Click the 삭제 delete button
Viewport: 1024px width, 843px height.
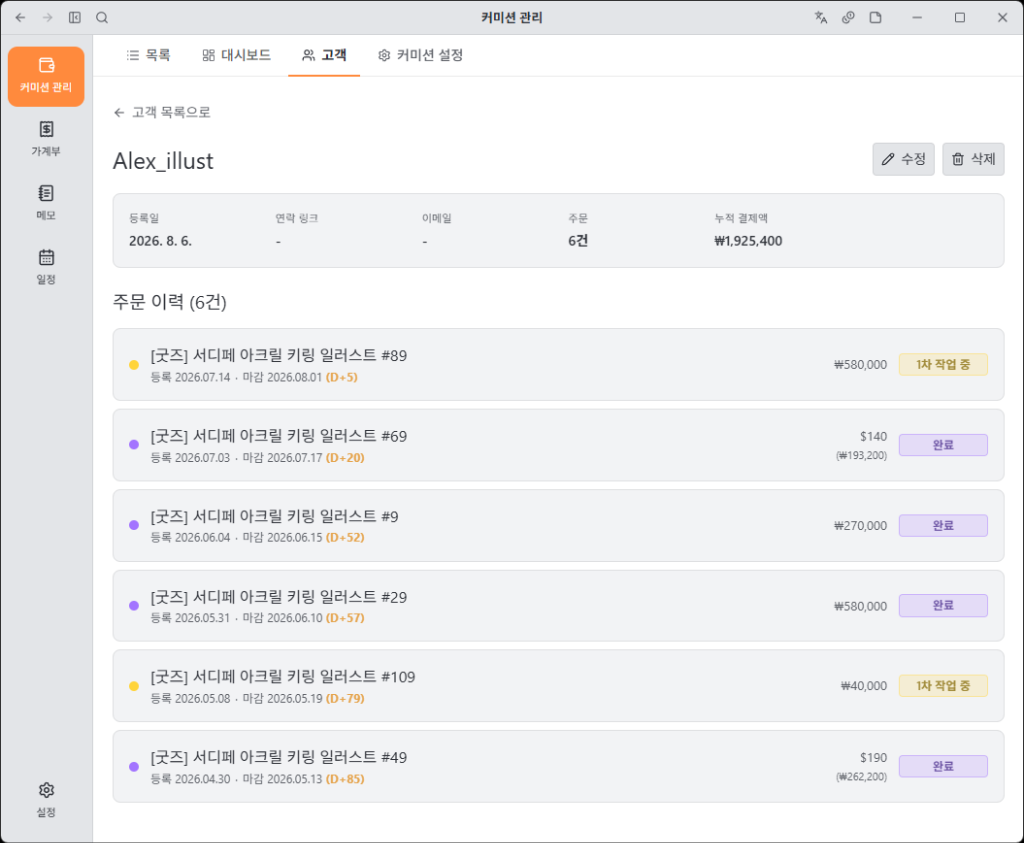tap(973, 159)
